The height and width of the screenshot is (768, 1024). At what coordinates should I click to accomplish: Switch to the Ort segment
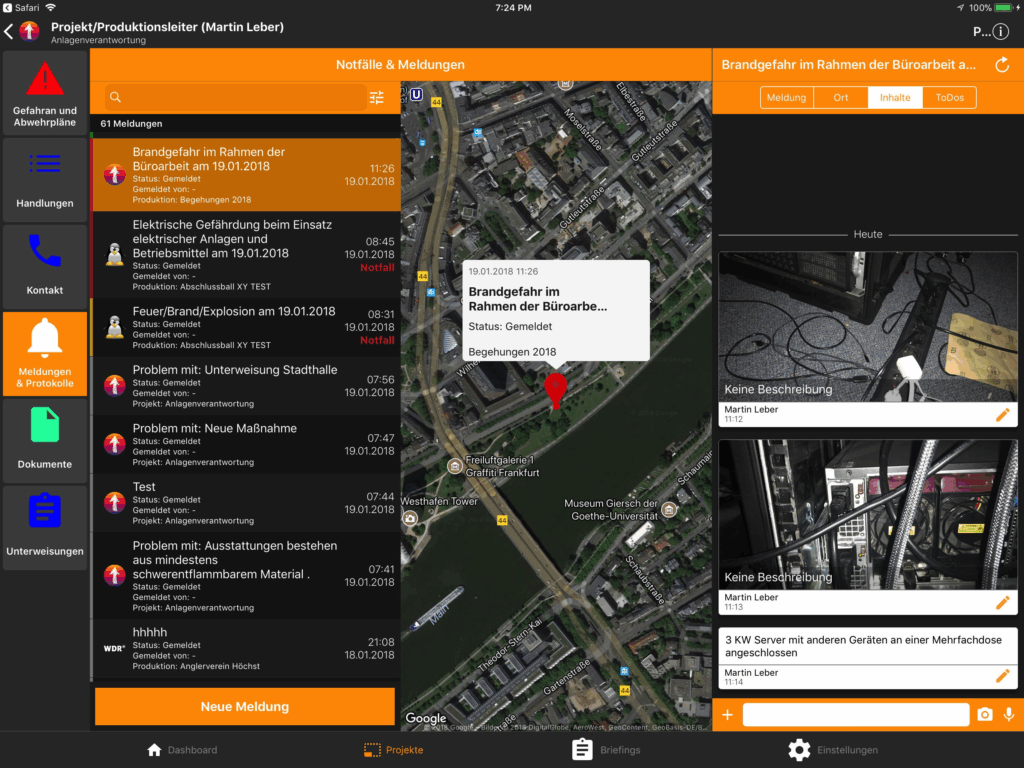[x=840, y=98]
